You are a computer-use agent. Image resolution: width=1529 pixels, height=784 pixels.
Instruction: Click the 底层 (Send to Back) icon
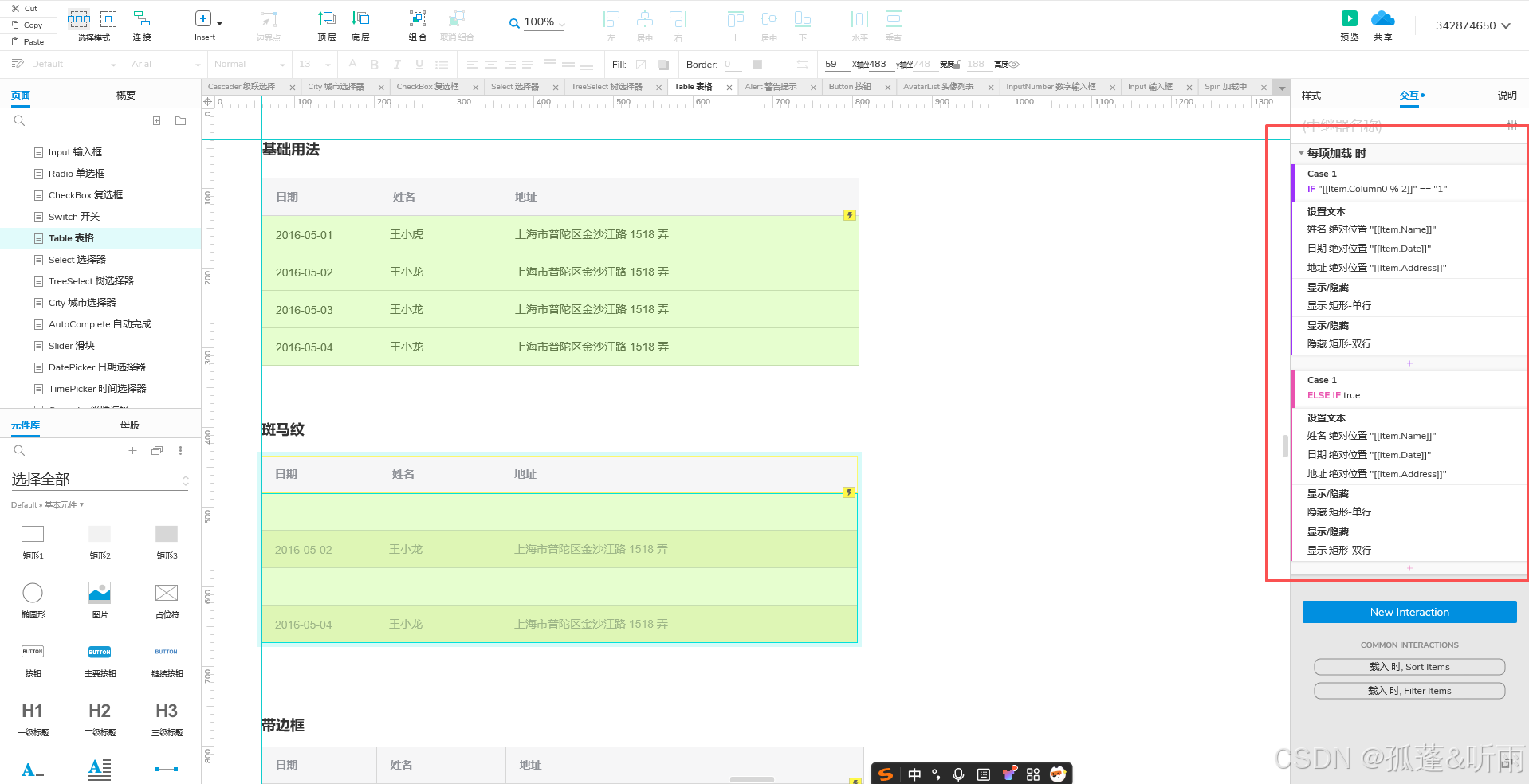[360, 22]
